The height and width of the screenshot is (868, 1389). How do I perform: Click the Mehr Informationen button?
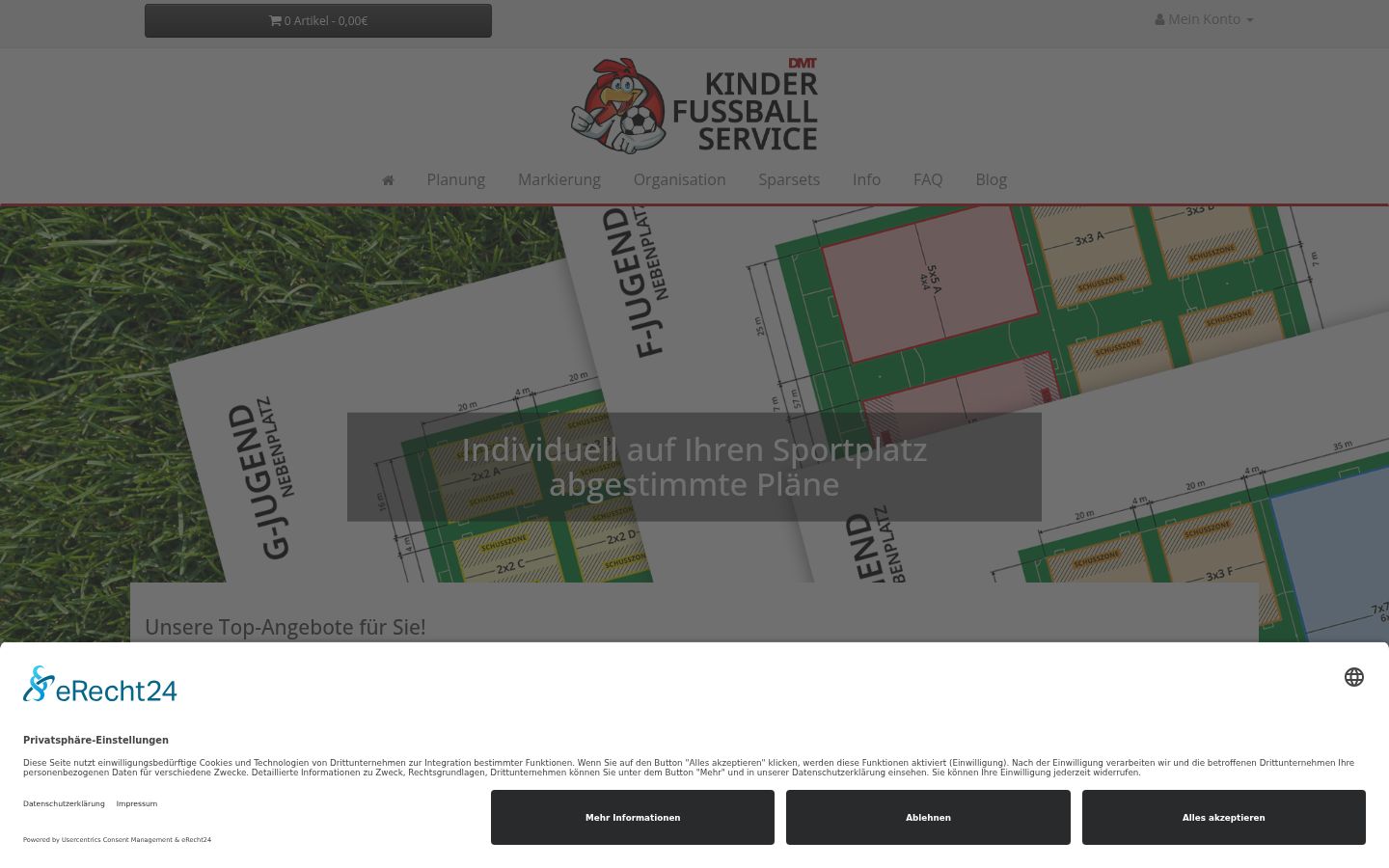click(633, 818)
